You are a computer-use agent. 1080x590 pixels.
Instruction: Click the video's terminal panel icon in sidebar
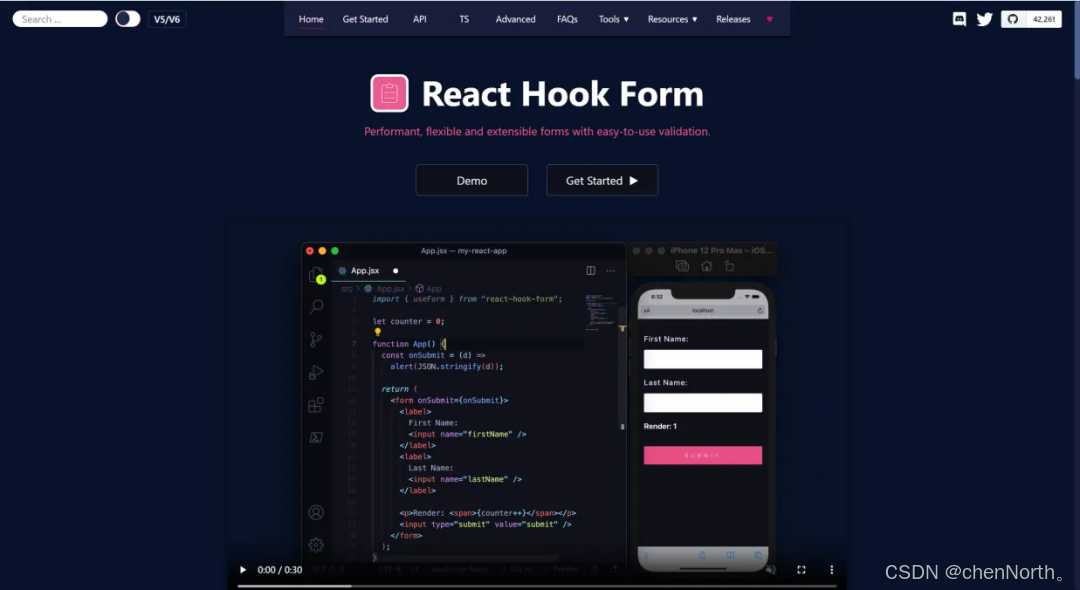315,437
